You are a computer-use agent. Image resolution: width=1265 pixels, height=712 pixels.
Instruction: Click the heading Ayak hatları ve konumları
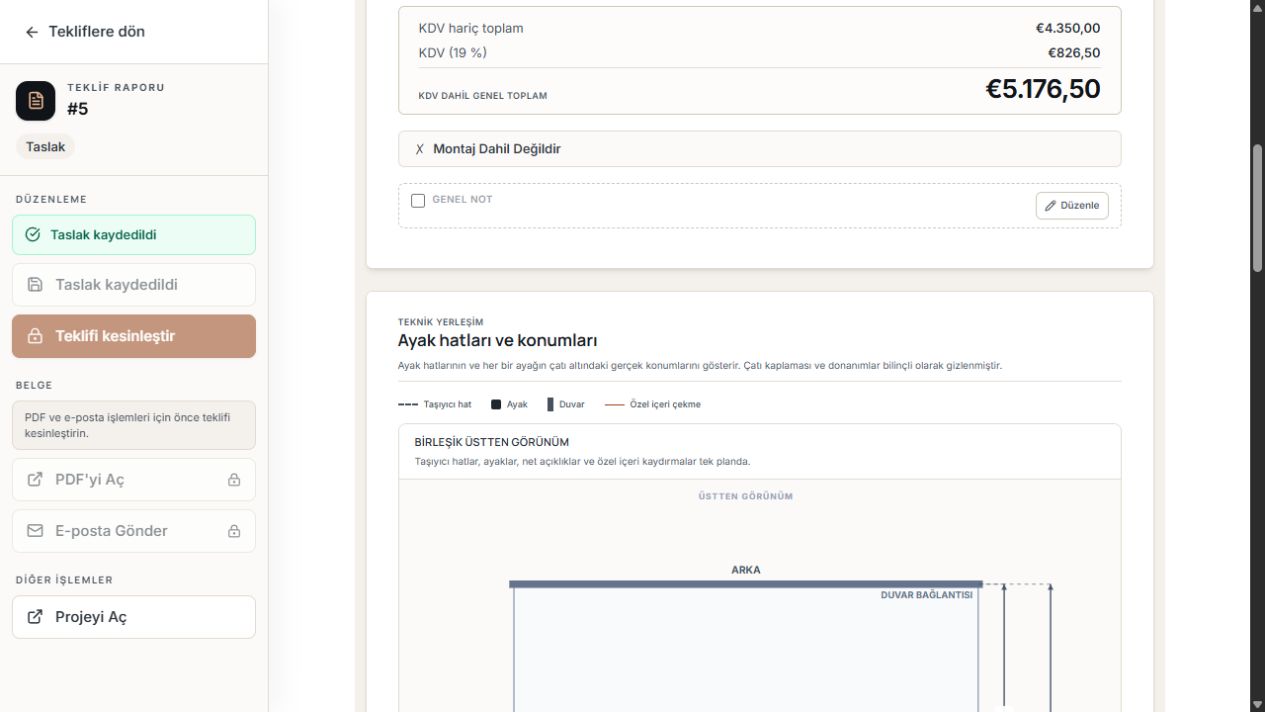click(498, 340)
